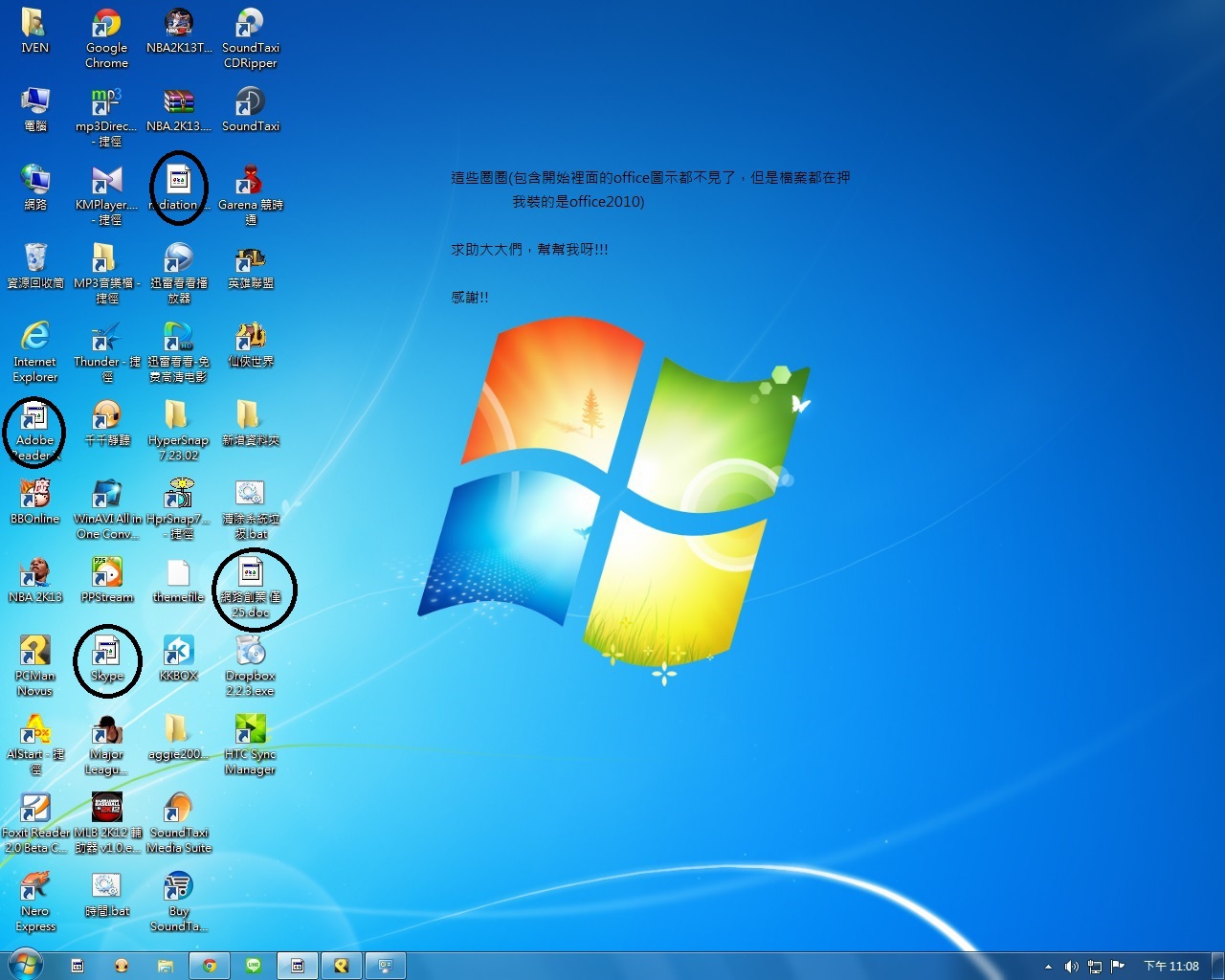Open the Action Center flag tray icon
The image size is (1225, 980).
click(x=1117, y=967)
